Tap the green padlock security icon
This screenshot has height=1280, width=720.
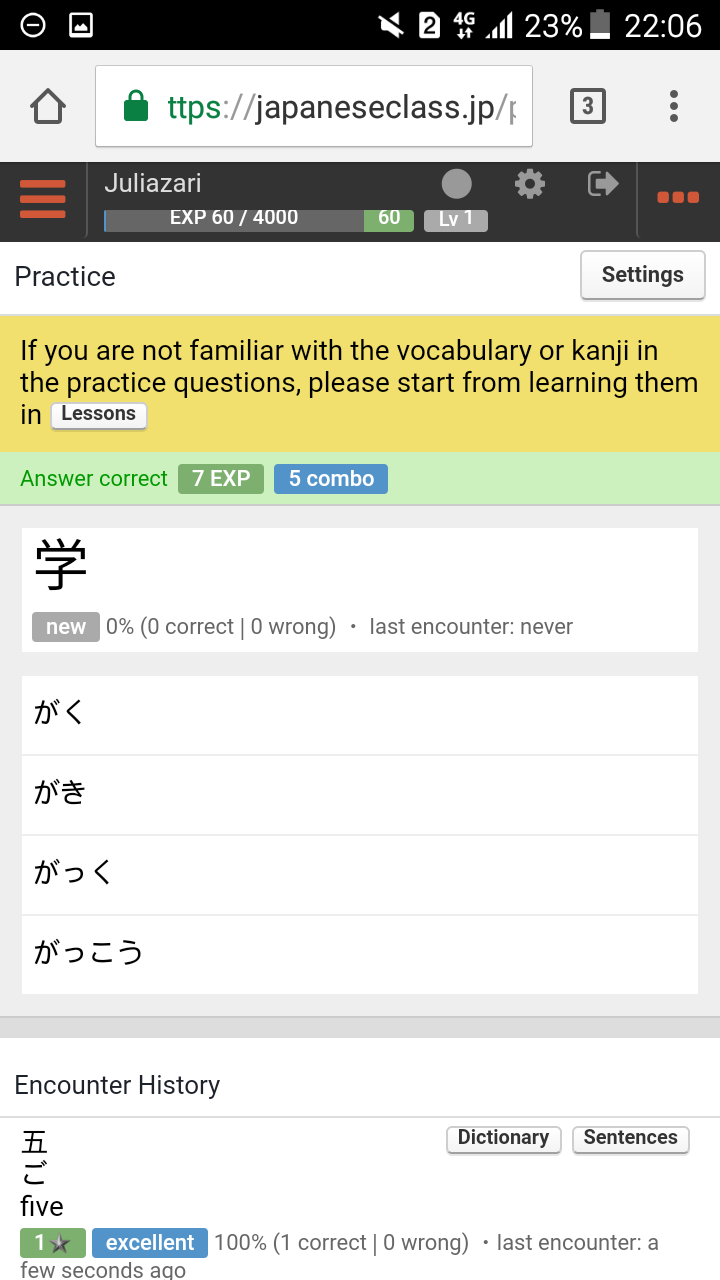tap(136, 107)
